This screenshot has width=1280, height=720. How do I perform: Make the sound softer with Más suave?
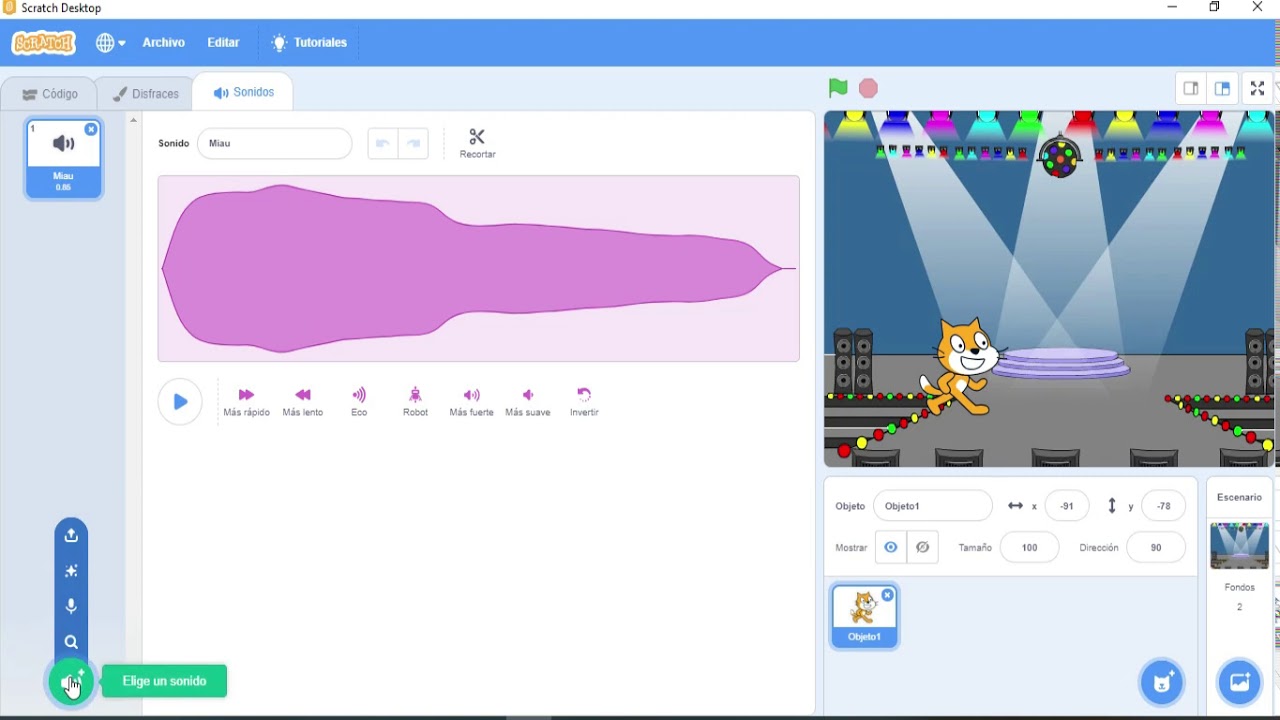pos(528,401)
